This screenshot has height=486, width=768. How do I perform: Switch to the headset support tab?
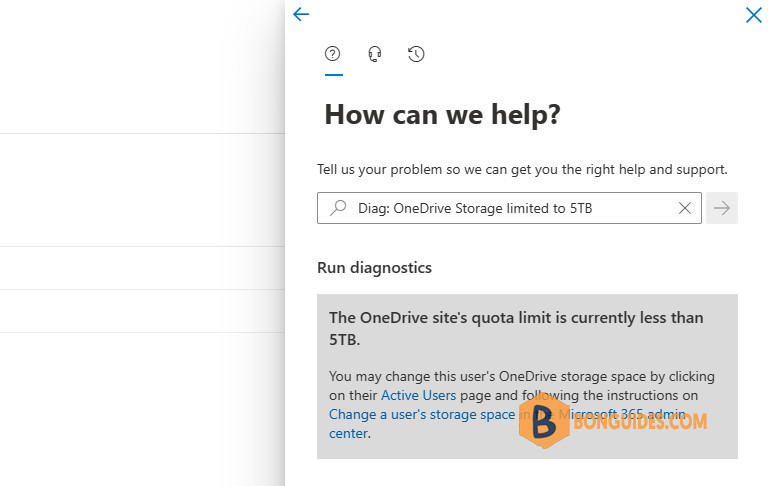click(375, 53)
